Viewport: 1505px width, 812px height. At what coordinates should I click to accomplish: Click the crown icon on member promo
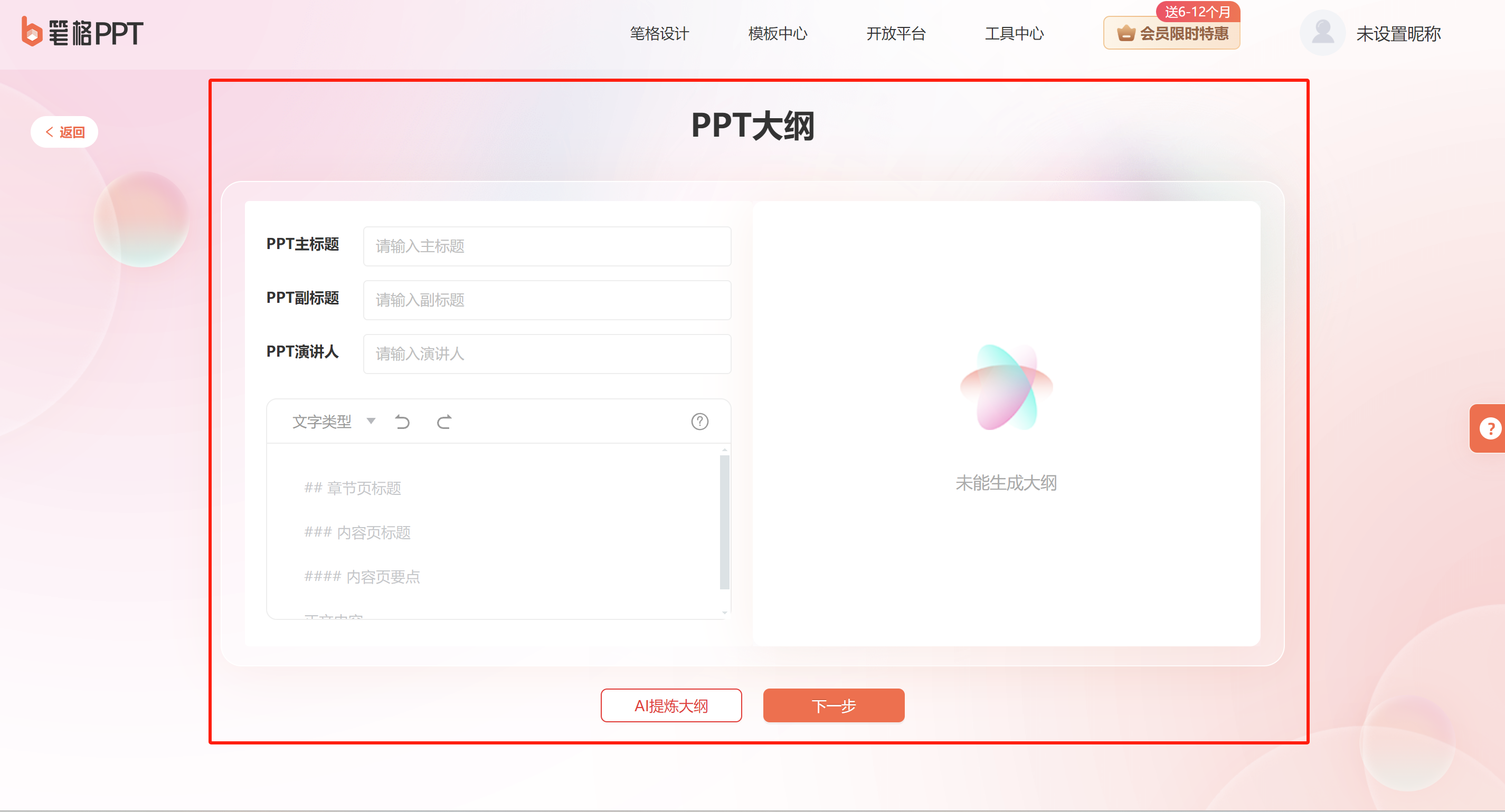tap(1125, 34)
